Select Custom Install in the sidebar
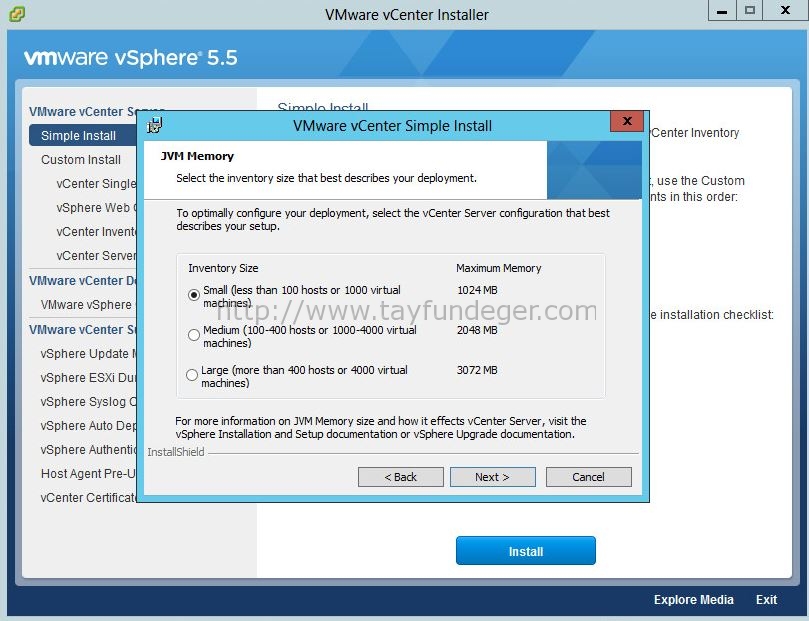The height and width of the screenshot is (621, 809). [81, 160]
